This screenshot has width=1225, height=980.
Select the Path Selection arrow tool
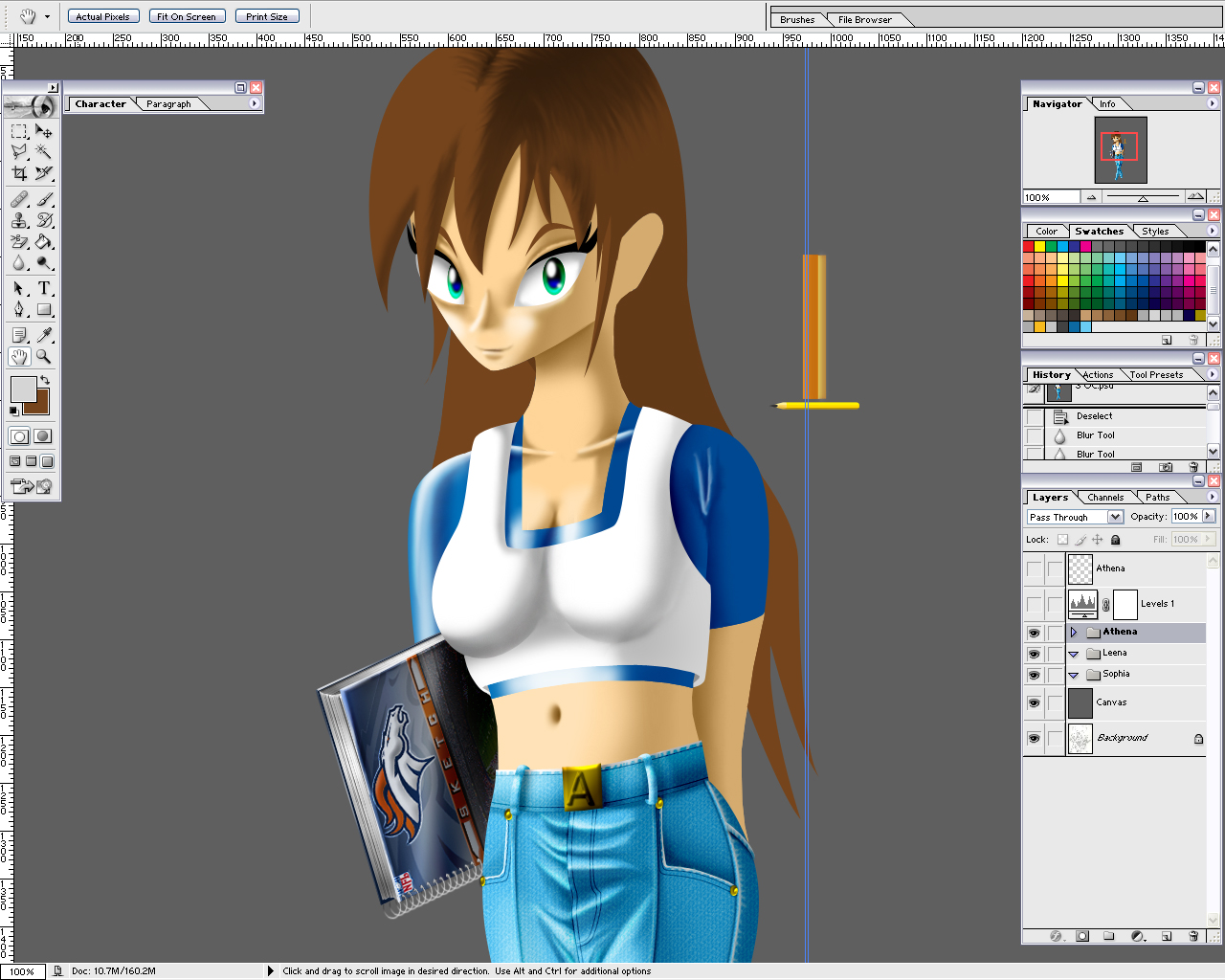[19, 288]
